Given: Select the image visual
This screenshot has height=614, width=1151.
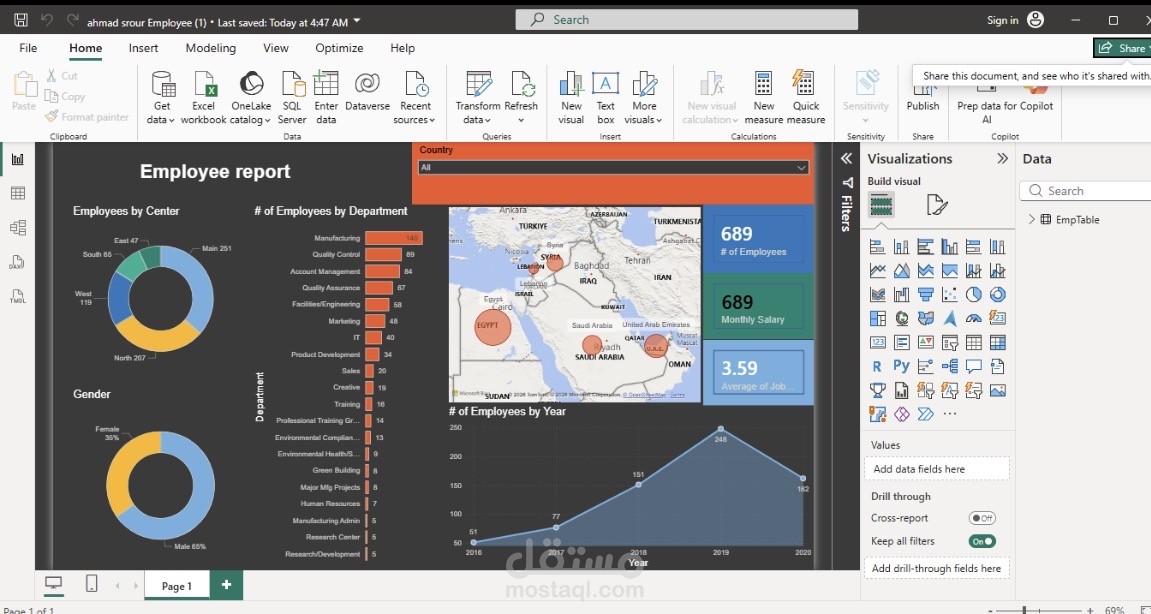Looking at the screenshot, I should click(998, 390).
